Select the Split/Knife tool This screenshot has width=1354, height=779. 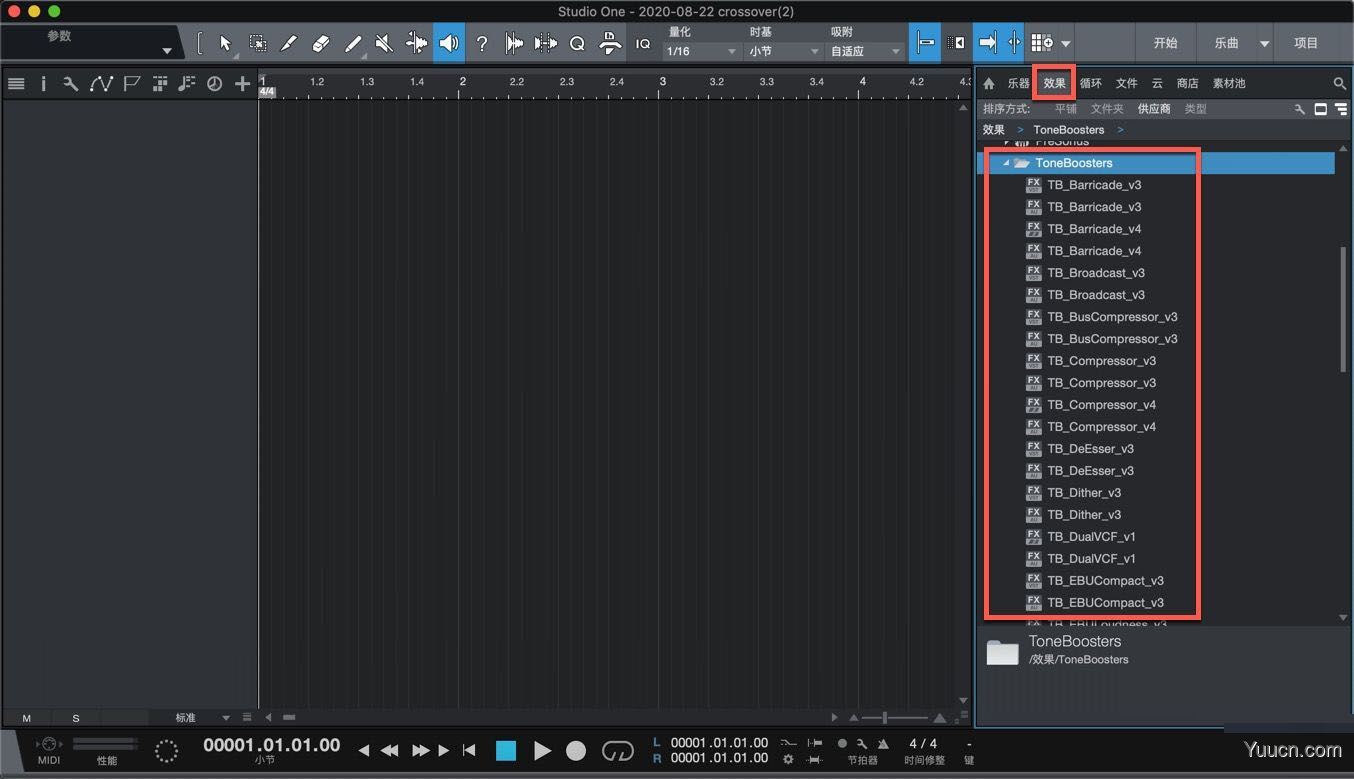289,43
